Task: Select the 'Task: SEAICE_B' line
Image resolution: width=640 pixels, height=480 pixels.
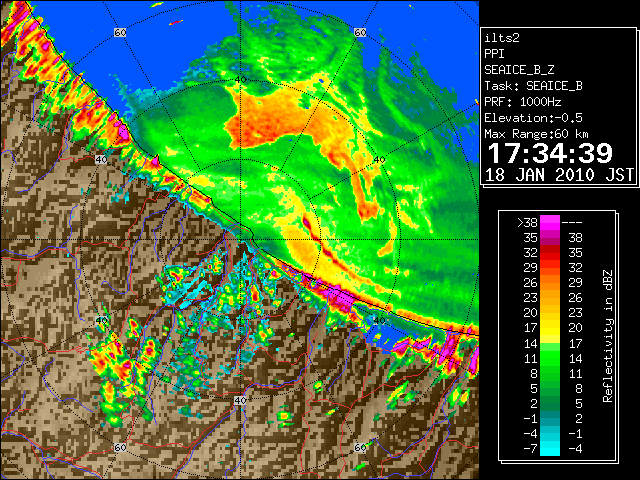Action: [533, 86]
